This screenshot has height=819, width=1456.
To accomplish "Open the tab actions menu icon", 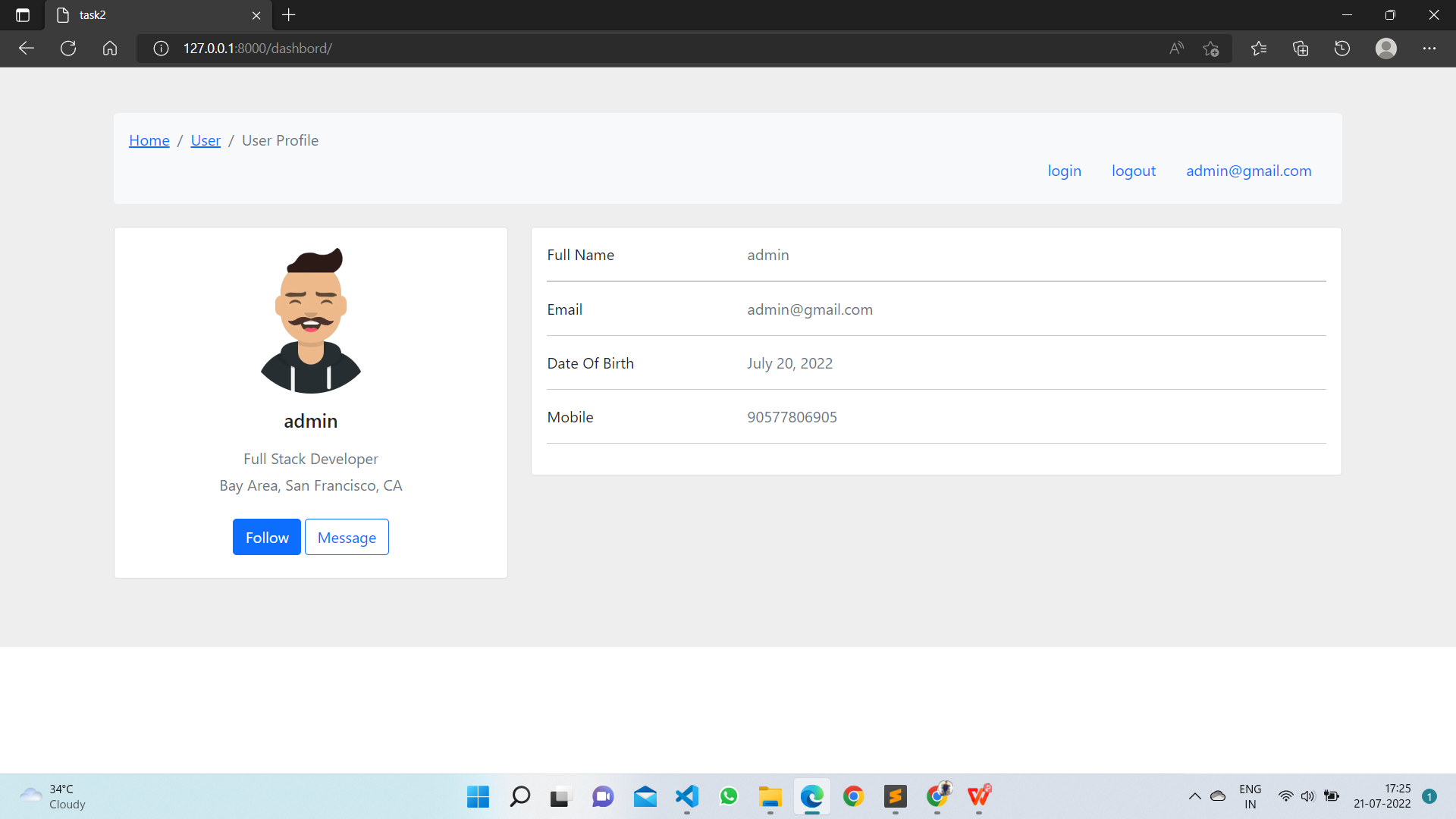I will coord(23,15).
